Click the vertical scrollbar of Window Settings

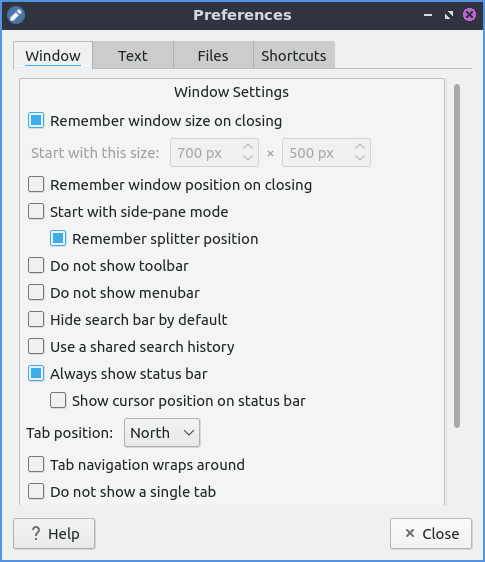(457, 256)
